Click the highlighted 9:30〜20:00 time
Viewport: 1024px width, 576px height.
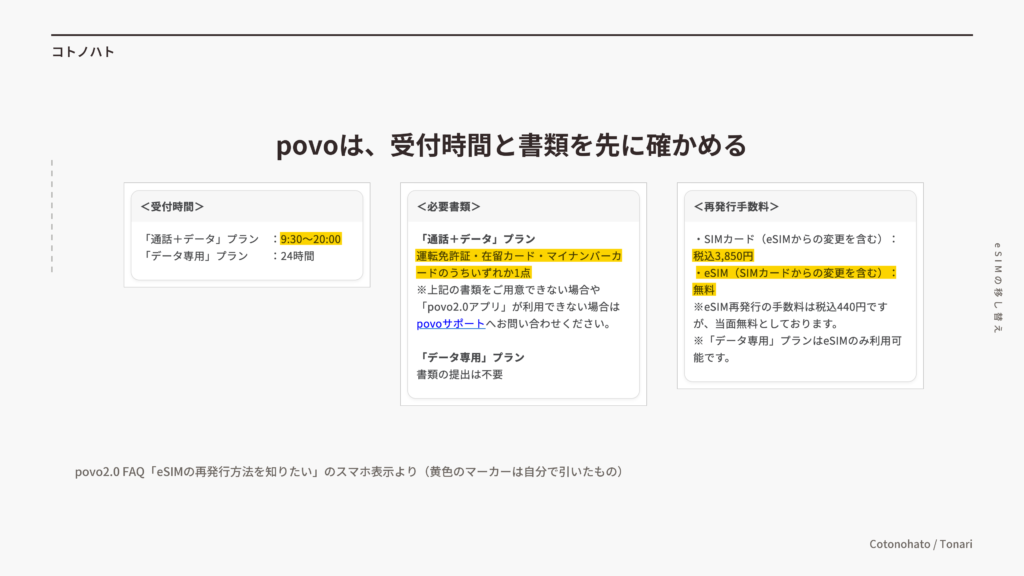coord(311,239)
